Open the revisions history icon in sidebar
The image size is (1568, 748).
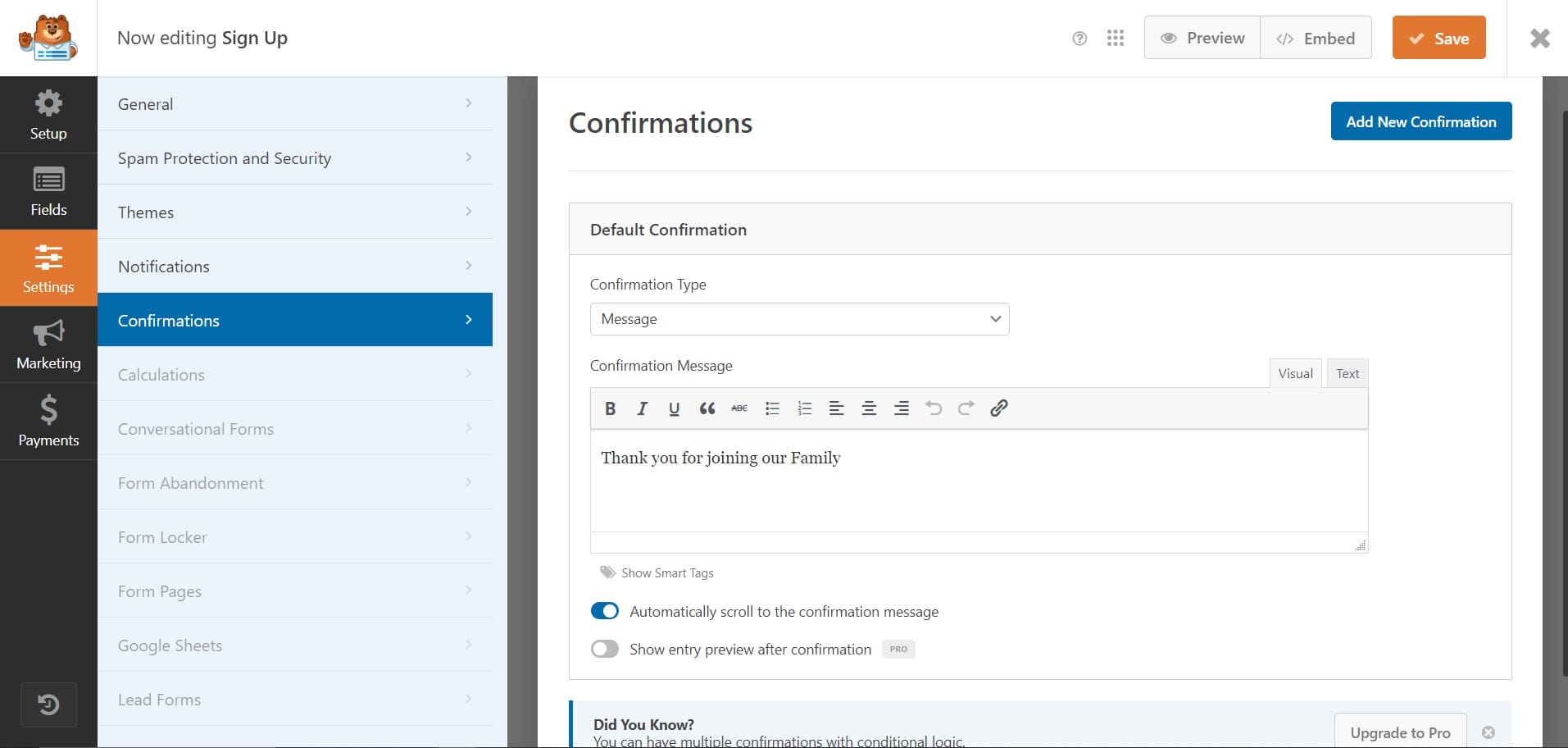point(48,705)
